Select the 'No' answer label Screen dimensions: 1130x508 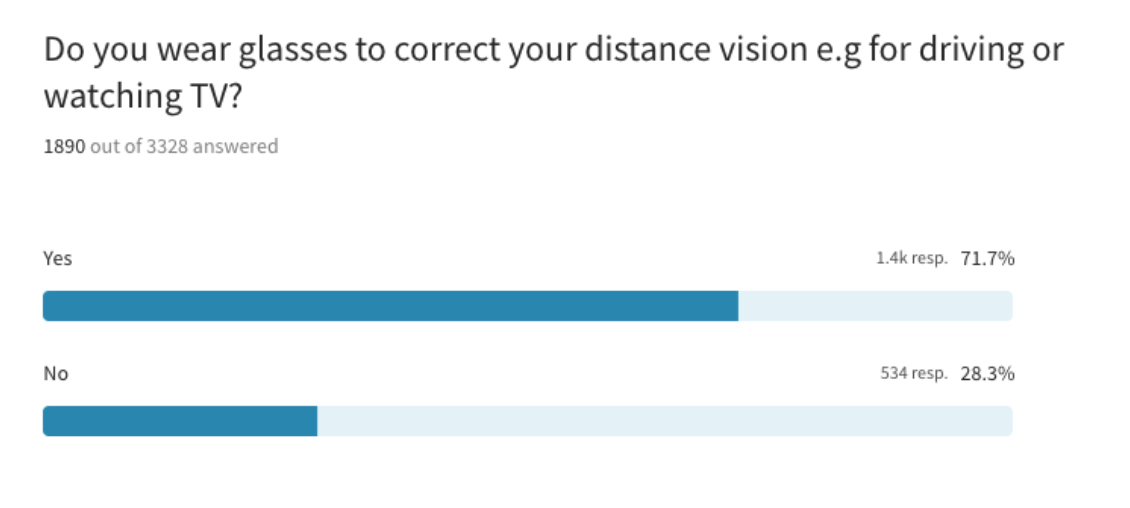(x=55, y=373)
